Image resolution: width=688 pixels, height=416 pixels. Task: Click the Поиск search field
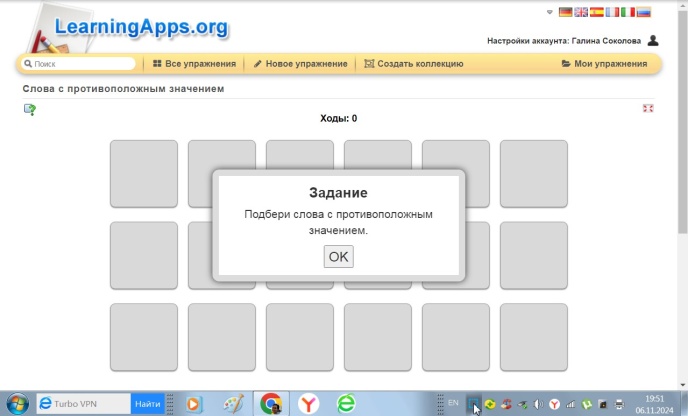tap(80, 64)
